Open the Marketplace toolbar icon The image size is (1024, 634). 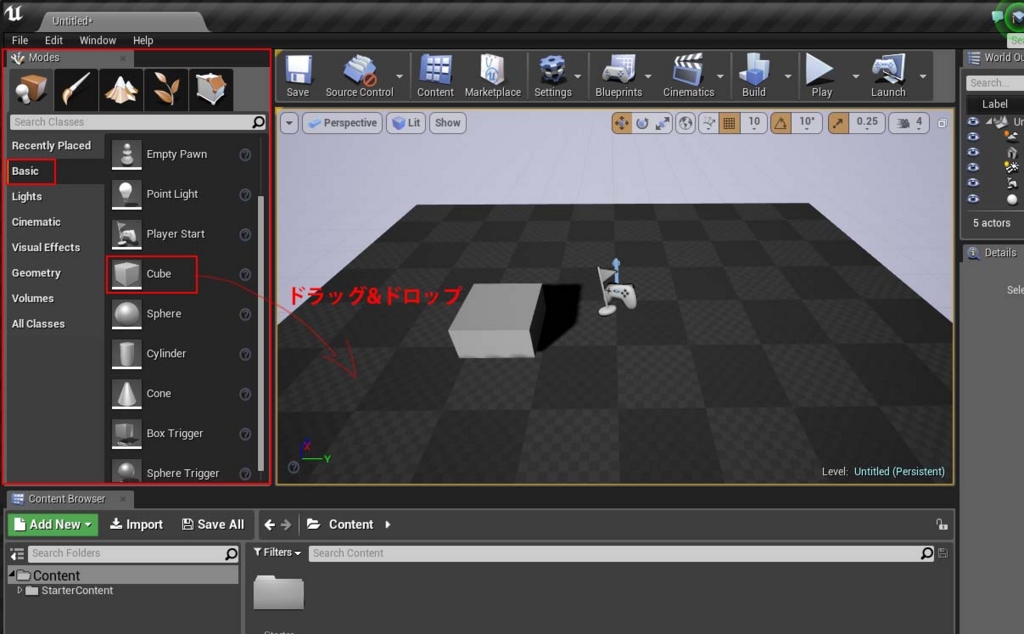coord(492,76)
